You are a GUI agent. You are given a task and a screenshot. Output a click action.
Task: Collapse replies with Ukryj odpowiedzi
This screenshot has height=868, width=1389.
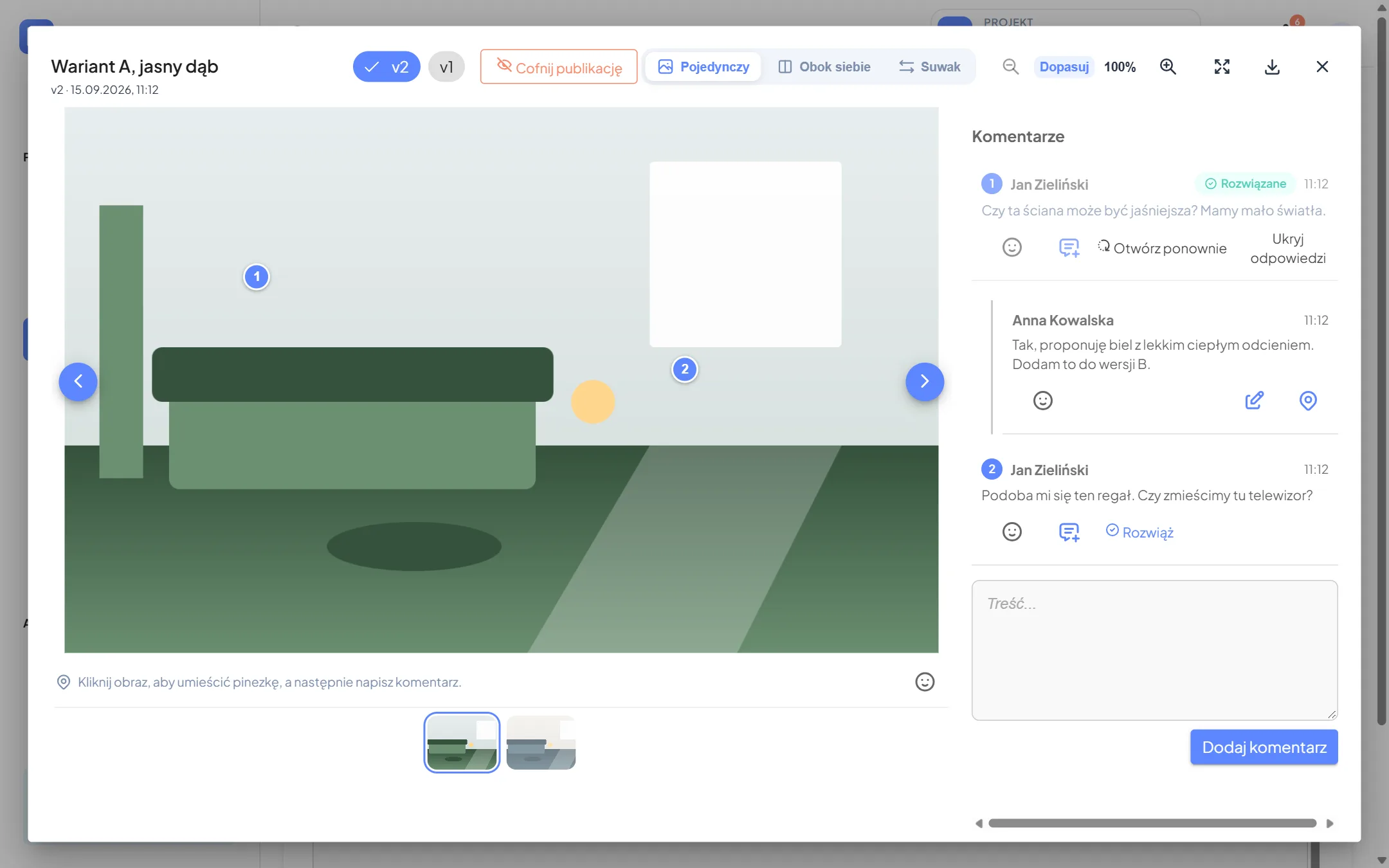click(x=1287, y=248)
